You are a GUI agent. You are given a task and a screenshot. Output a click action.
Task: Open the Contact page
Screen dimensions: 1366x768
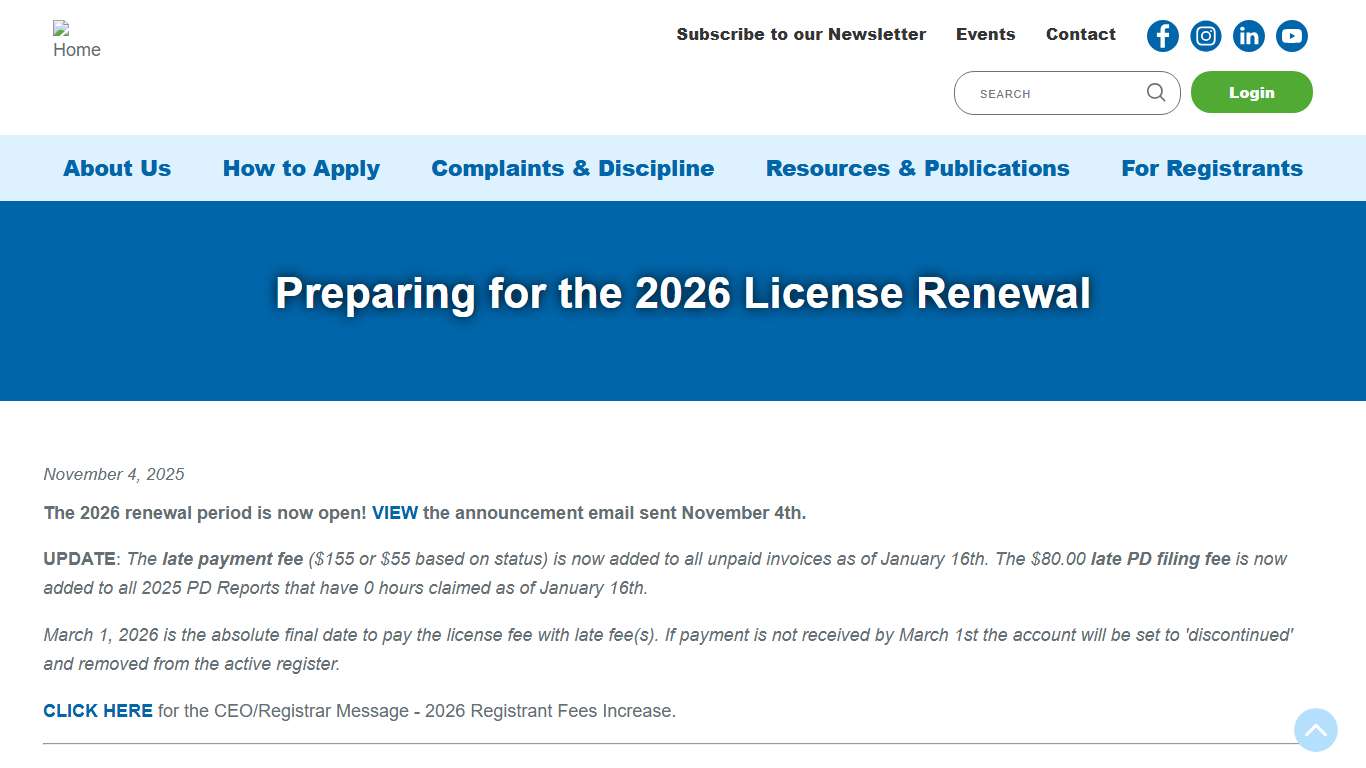(1080, 33)
